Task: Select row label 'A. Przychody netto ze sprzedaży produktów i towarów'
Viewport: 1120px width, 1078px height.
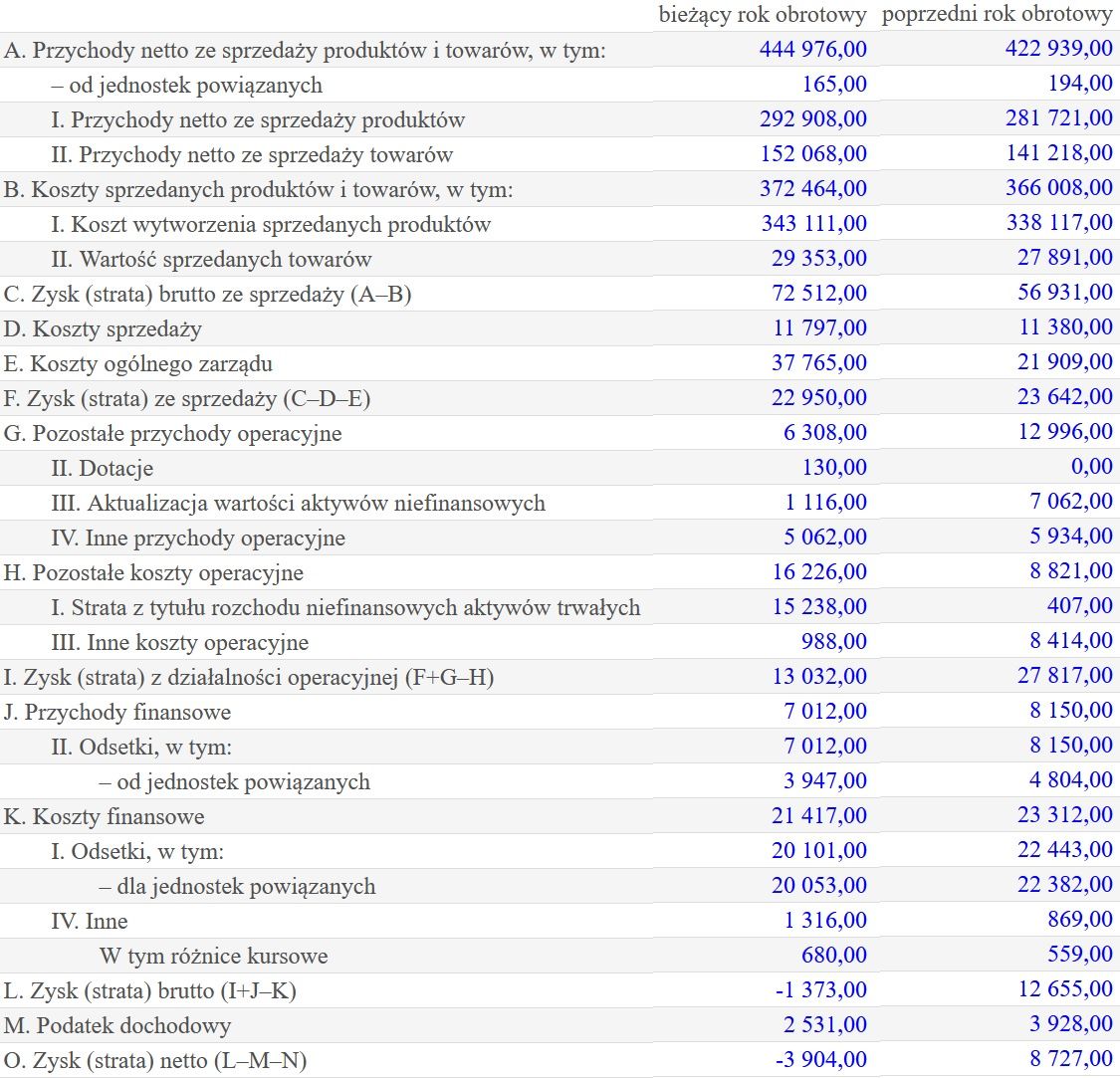Action: (305, 50)
